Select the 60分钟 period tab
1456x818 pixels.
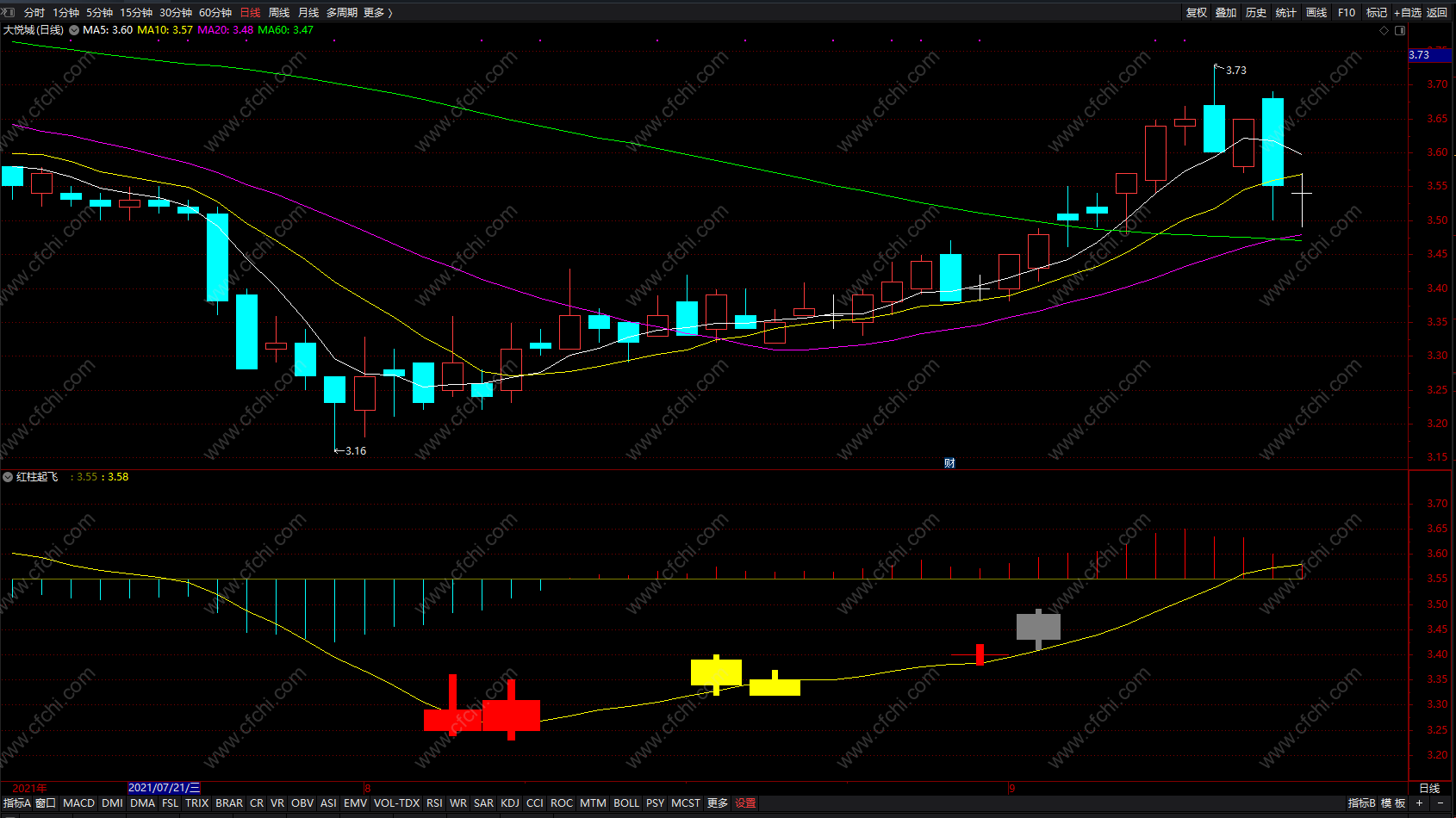click(215, 12)
